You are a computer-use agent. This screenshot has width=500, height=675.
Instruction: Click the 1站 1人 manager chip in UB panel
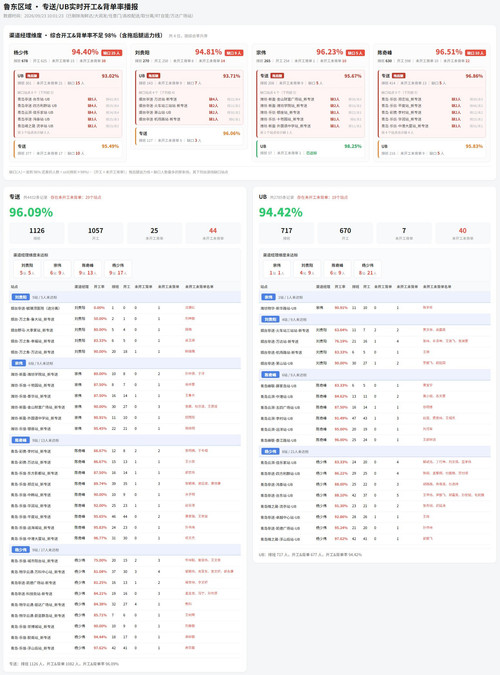click(x=276, y=269)
